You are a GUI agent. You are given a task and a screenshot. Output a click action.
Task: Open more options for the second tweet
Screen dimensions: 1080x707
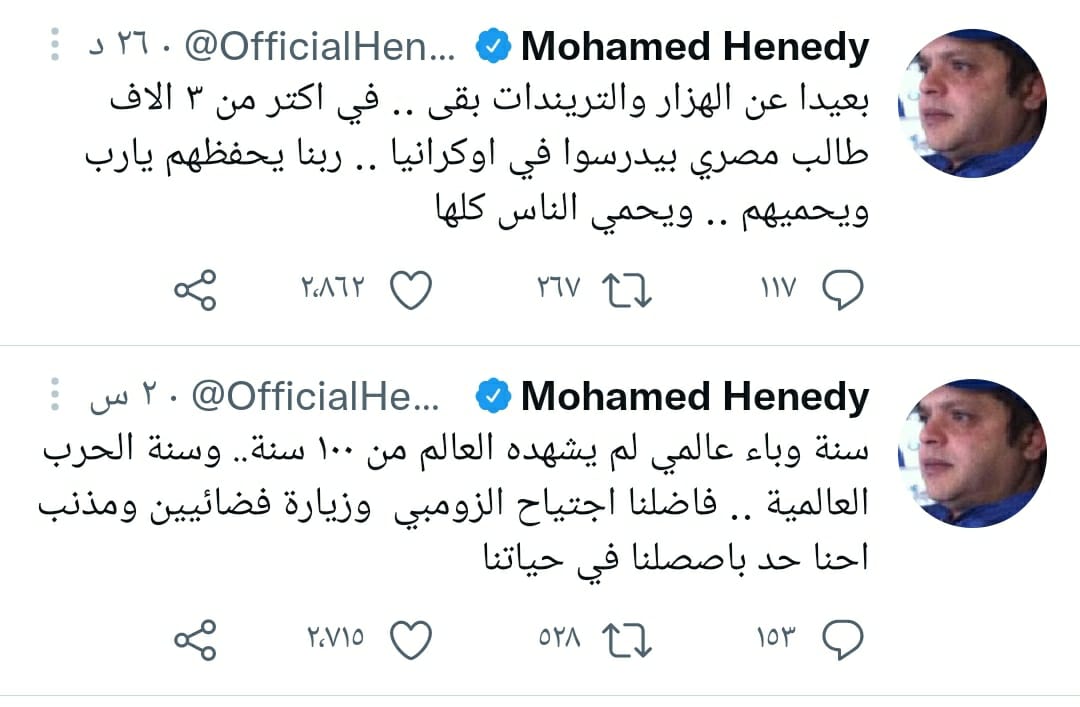click(56, 397)
